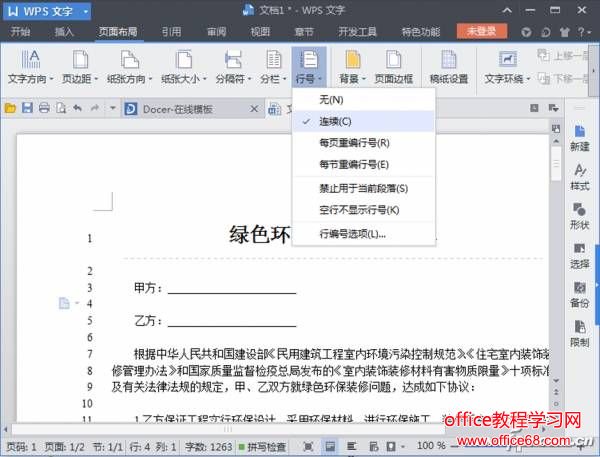Open the 形状 shapes sidebar panel
600x457 pixels.
point(579,216)
